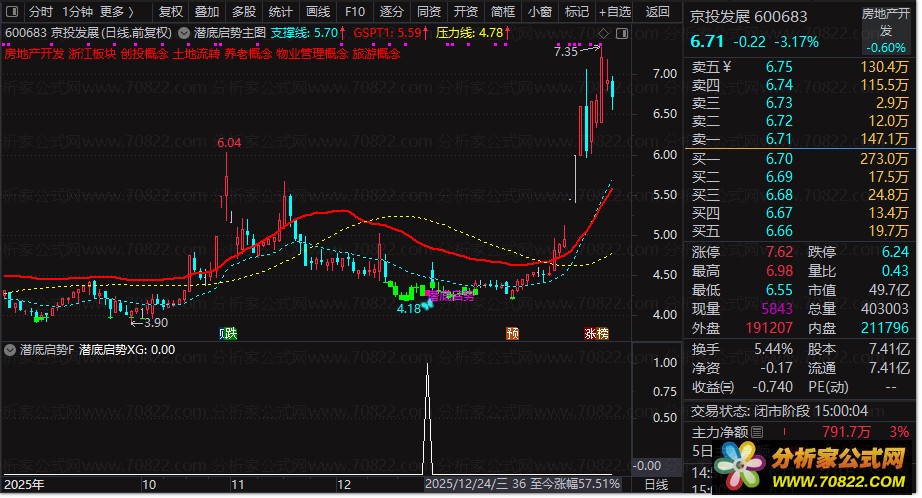Open the 统计 statistics tool
The image size is (922, 498).
[280, 11]
